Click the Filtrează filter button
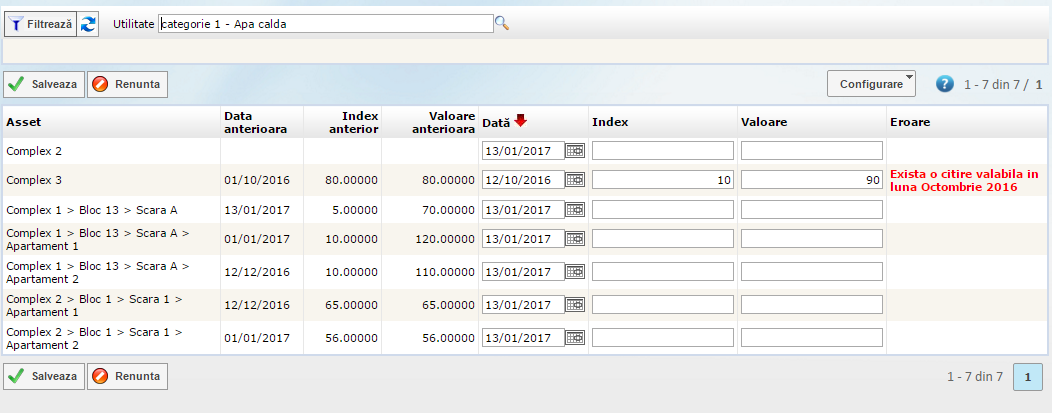The width and height of the screenshot is (1052, 413). (40, 24)
